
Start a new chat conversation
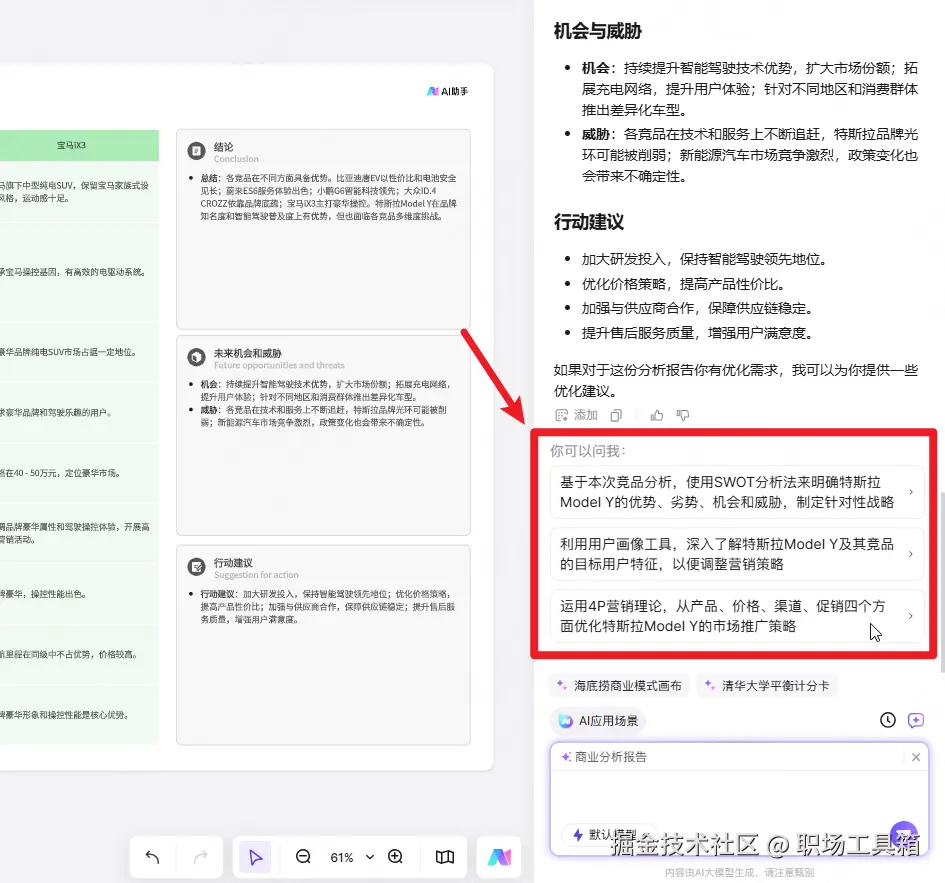[915, 720]
